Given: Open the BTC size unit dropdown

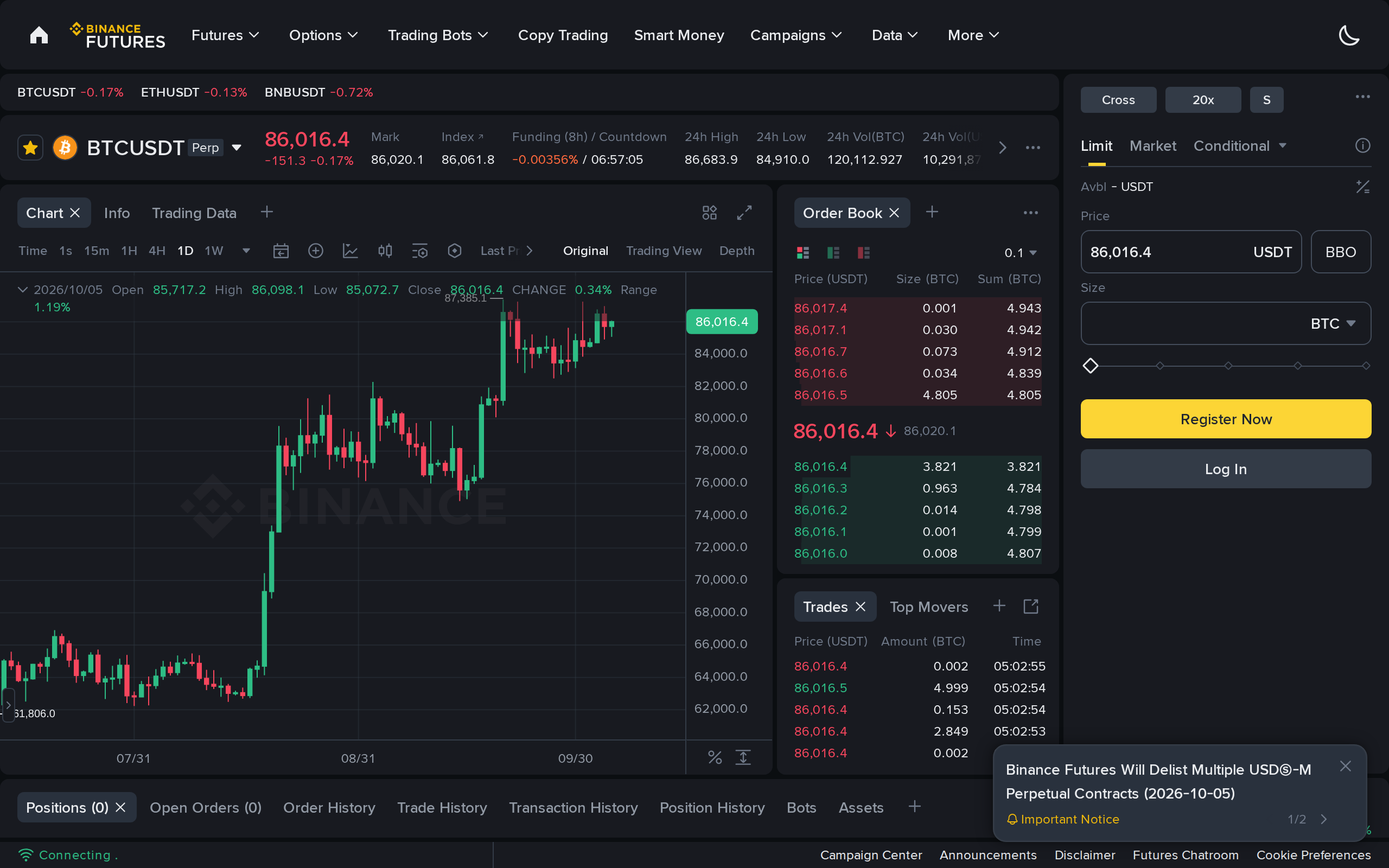Looking at the screenshot, I should tap(1333, 324).
